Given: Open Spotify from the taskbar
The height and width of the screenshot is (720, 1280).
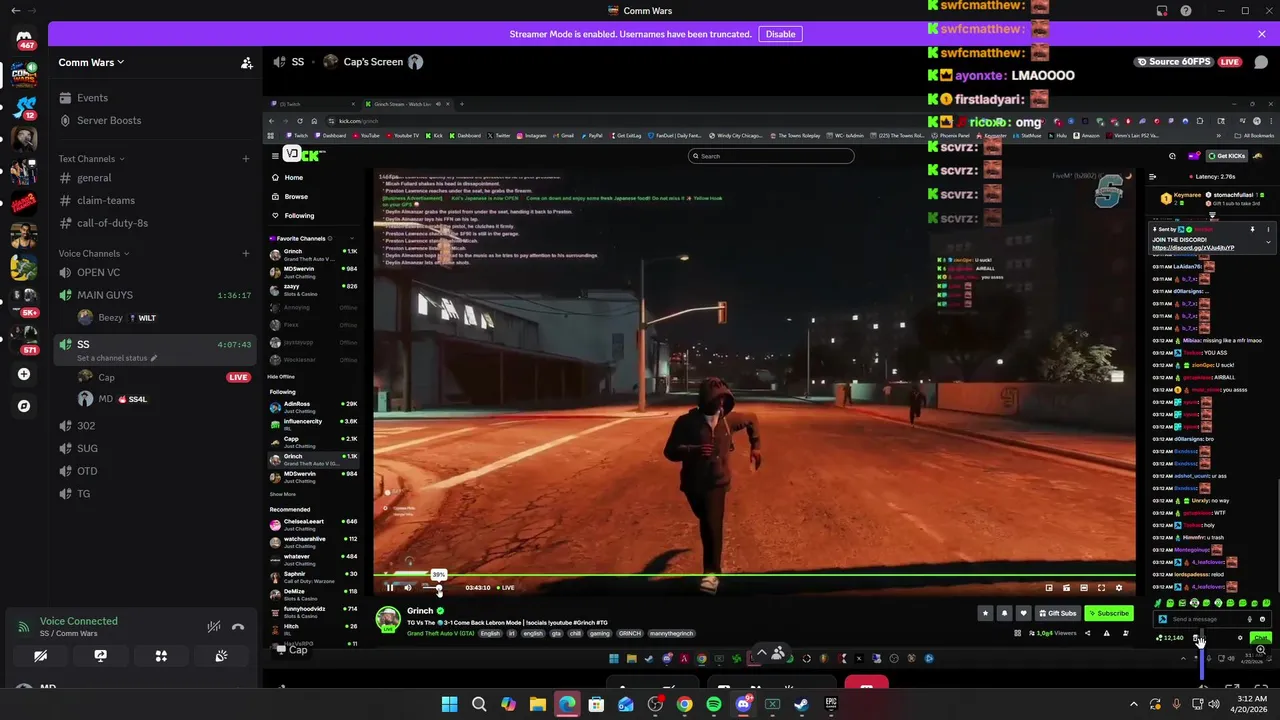Looking at the screenshot, I should click(713, 704).
